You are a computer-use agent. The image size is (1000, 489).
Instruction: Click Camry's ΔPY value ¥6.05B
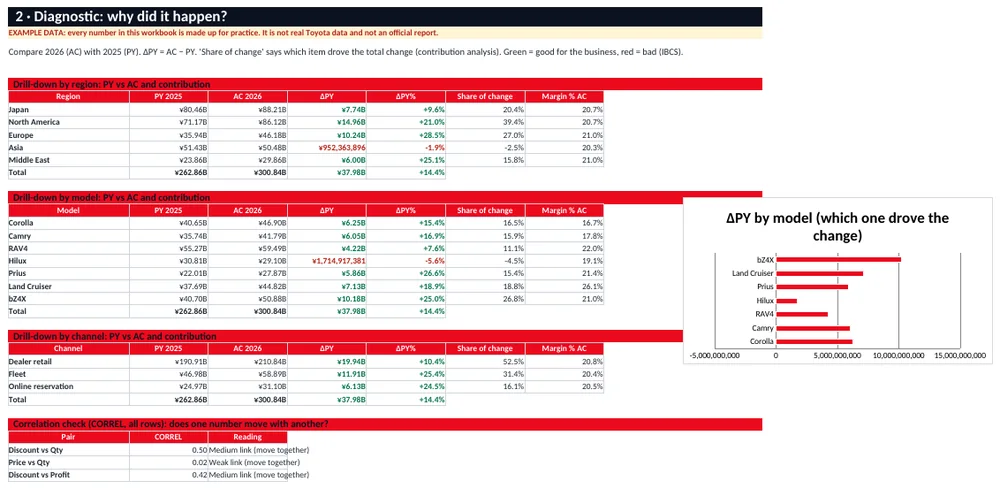point(327,235)
